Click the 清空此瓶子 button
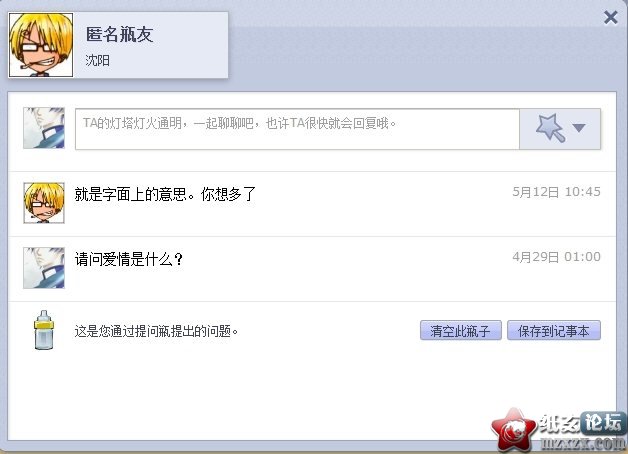Image resolution: width=628 pixels, height=454 pixels. pyautogui.click(x=461, y=330)
